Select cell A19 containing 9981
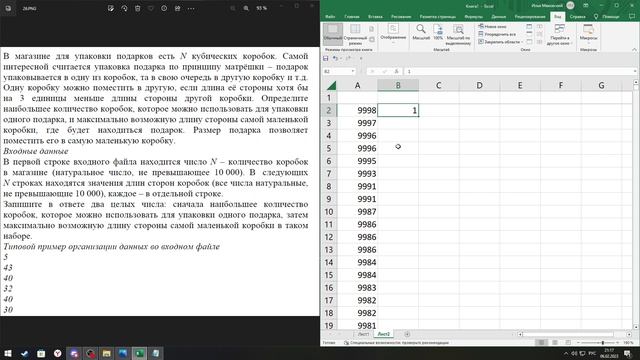640x360 pixels. click(357, 325)
